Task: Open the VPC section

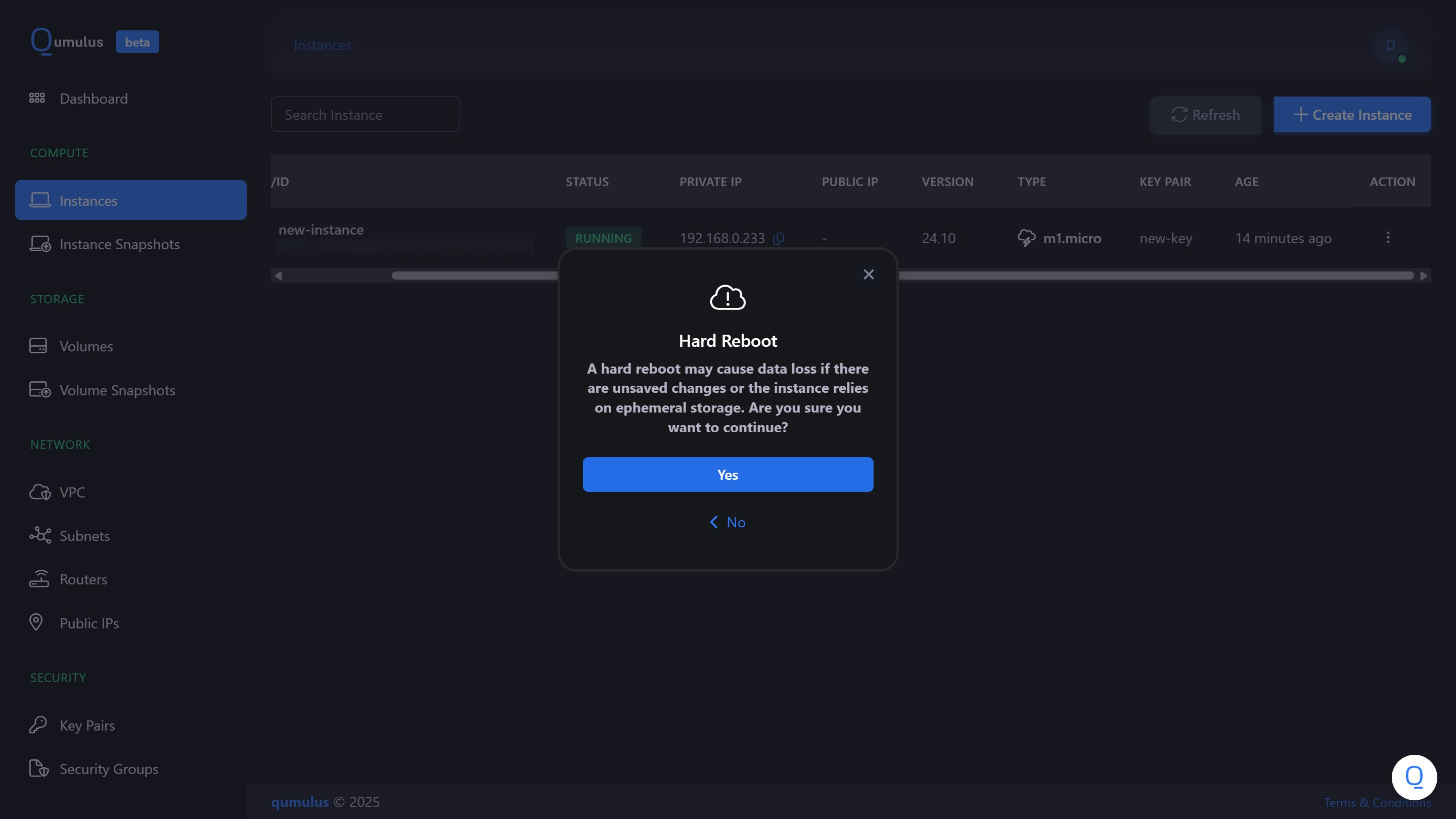Action: pos(72,492)
